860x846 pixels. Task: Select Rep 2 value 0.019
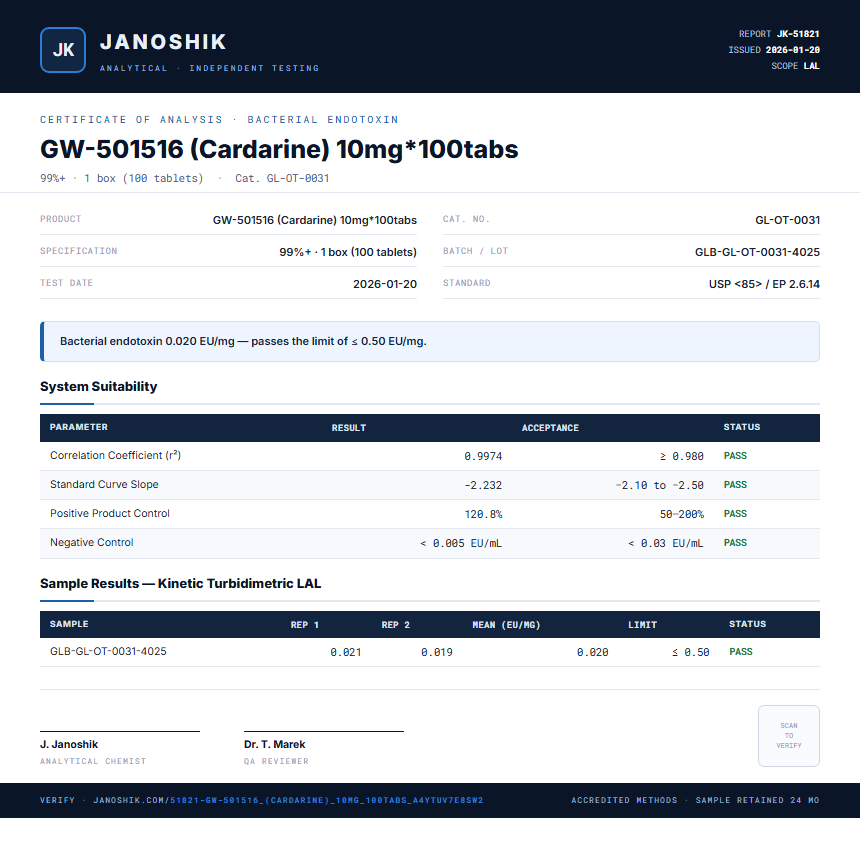coord(437,652)
